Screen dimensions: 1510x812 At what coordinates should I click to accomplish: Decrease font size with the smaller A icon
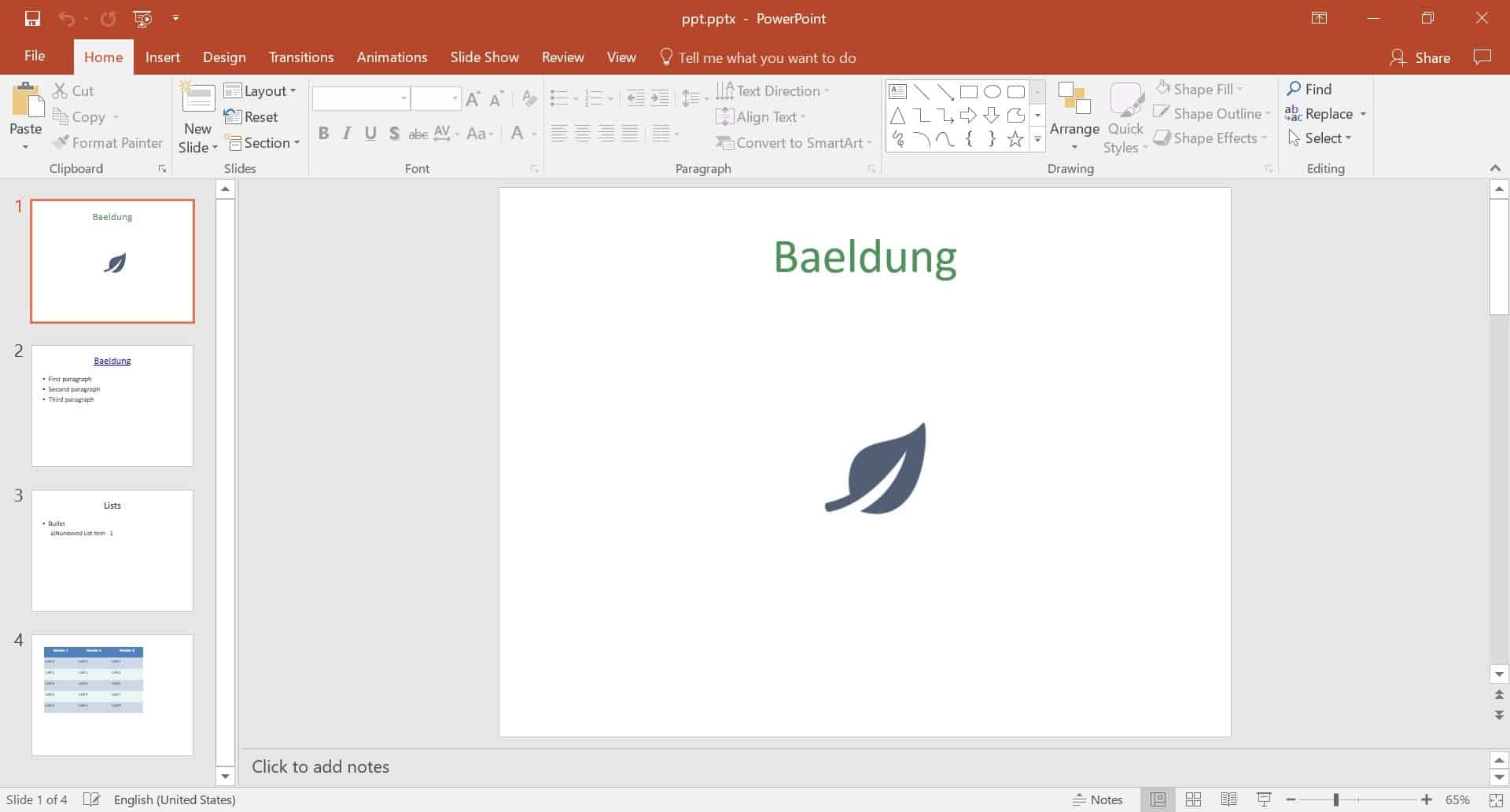(496, 99)
